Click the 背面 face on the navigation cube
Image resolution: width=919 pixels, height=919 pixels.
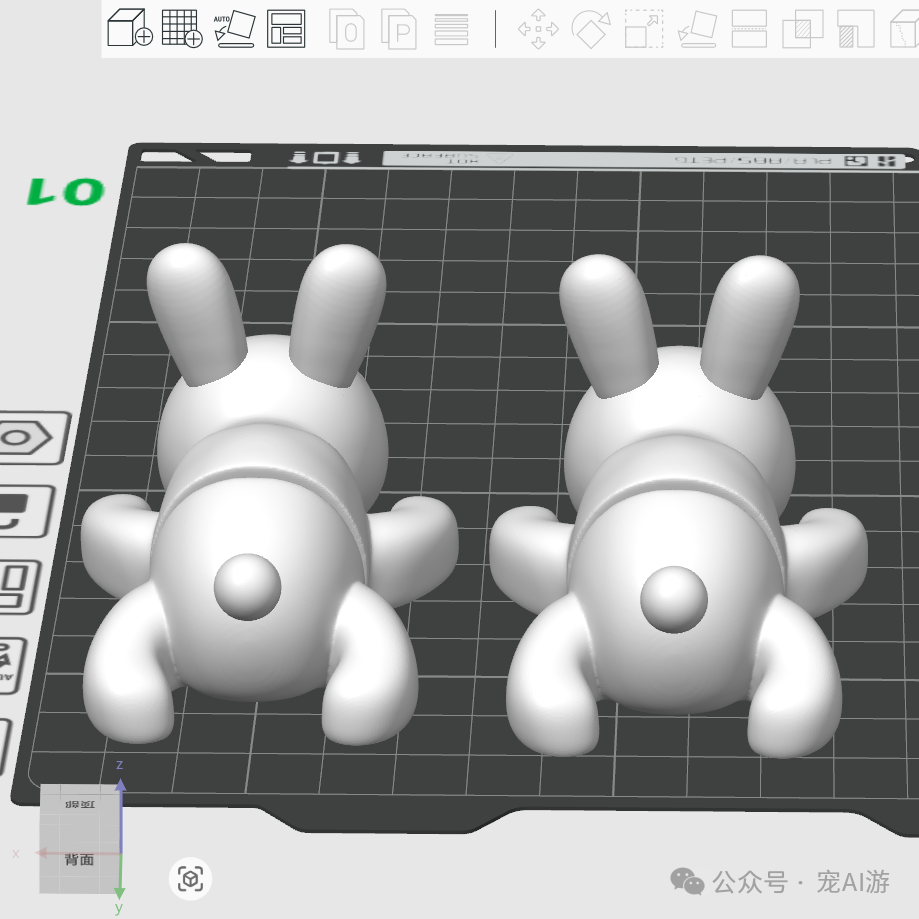[x=78, y=858]
